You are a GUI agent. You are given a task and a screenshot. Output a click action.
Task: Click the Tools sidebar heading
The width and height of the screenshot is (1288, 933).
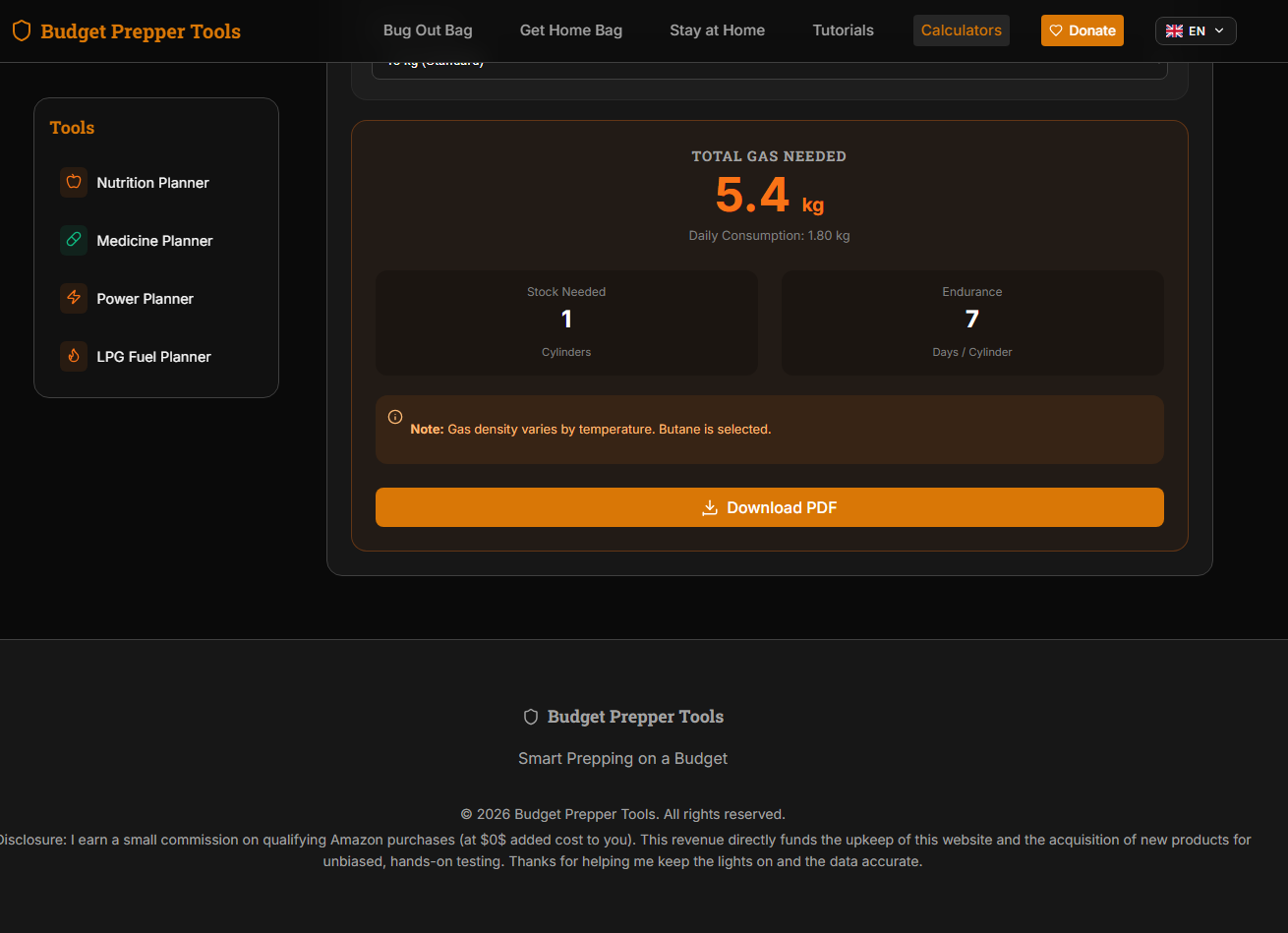pos(72,128)
